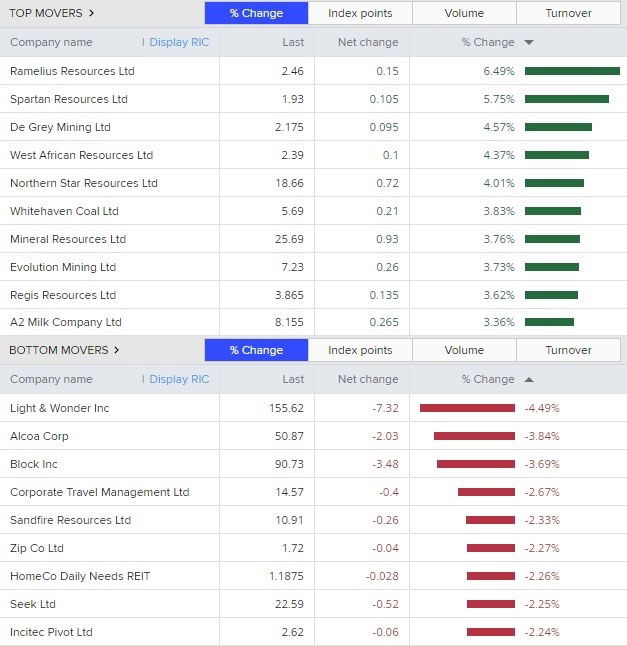Viewport: 627px width, 646px height.
Task: Select Bottom Movers Volume tab
Action: [464, 350]
